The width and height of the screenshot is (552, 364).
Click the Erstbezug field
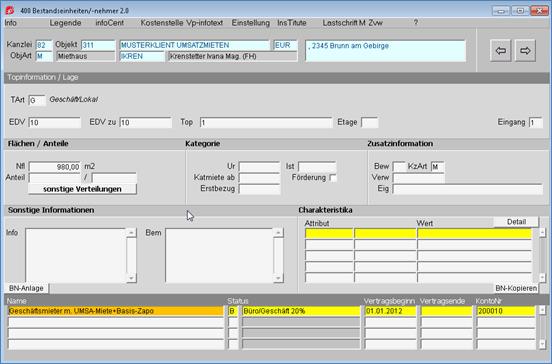click(x=259, y=189)
